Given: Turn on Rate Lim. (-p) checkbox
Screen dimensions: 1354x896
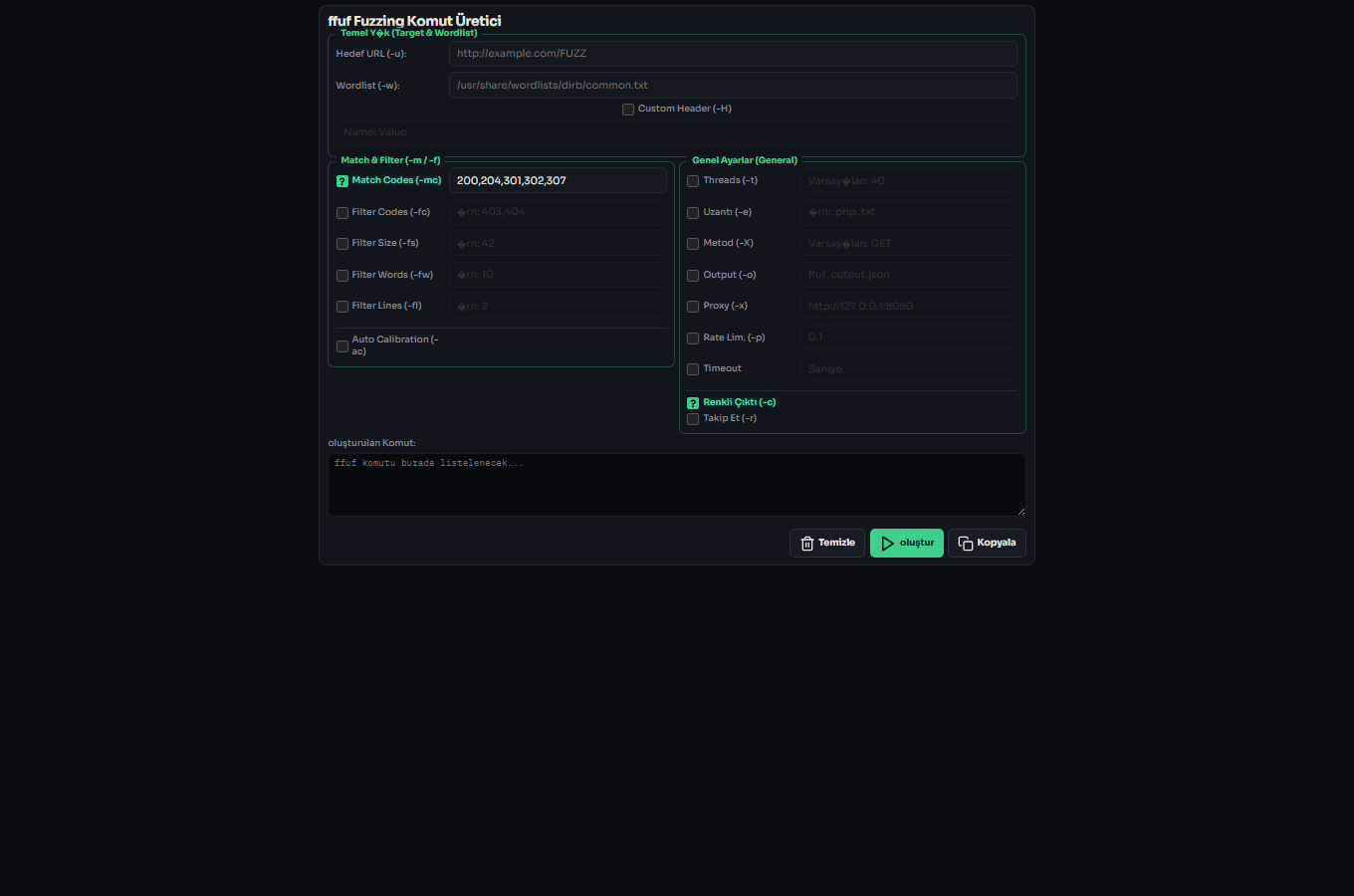Looking at the screenshot, I should pyautogui.click(x=693, y=338).
